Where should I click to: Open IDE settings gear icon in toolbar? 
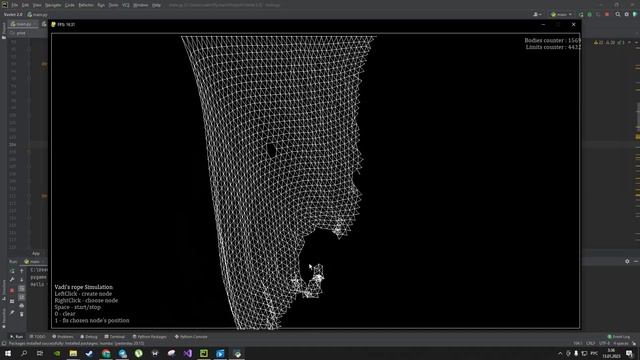coord(627,15)
